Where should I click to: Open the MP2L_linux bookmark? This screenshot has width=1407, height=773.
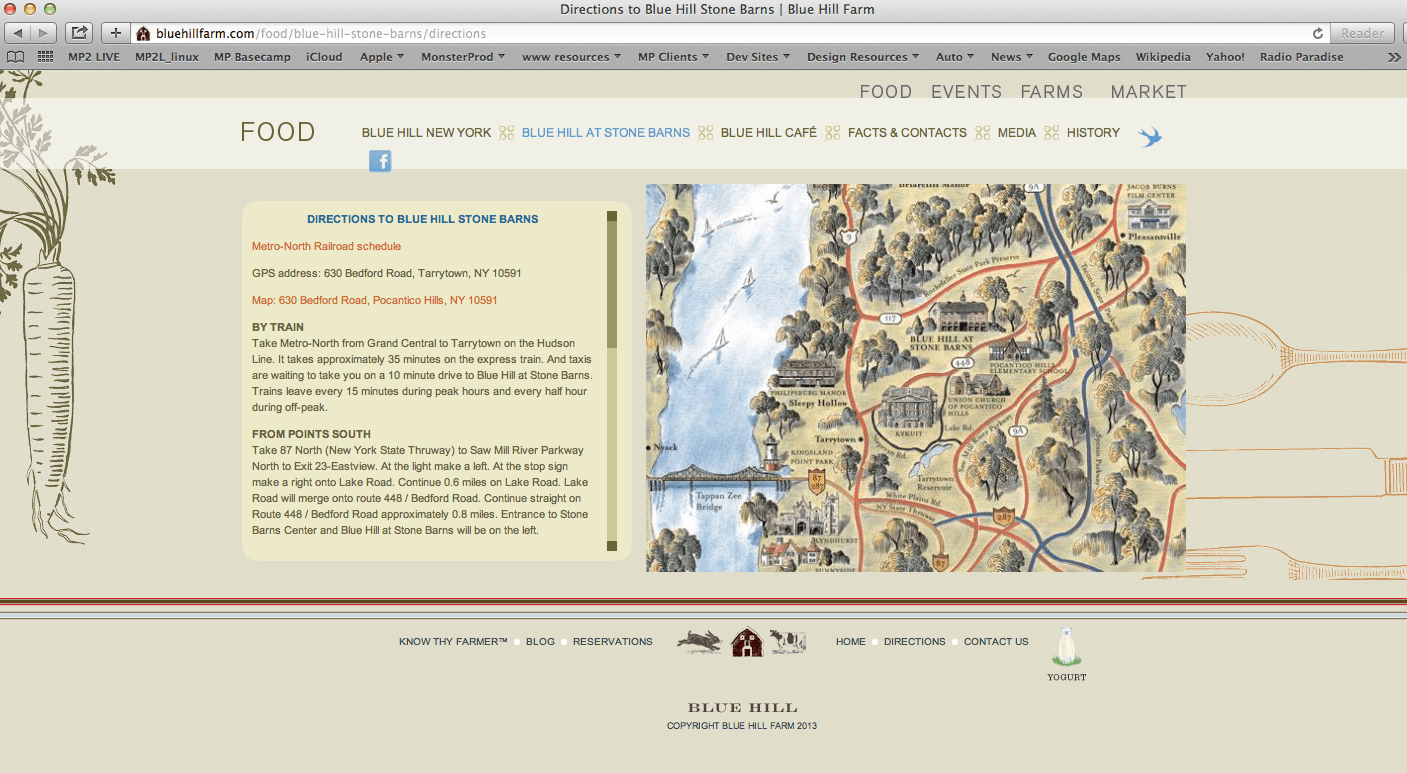pyautogui.click(x=167, y=57)
